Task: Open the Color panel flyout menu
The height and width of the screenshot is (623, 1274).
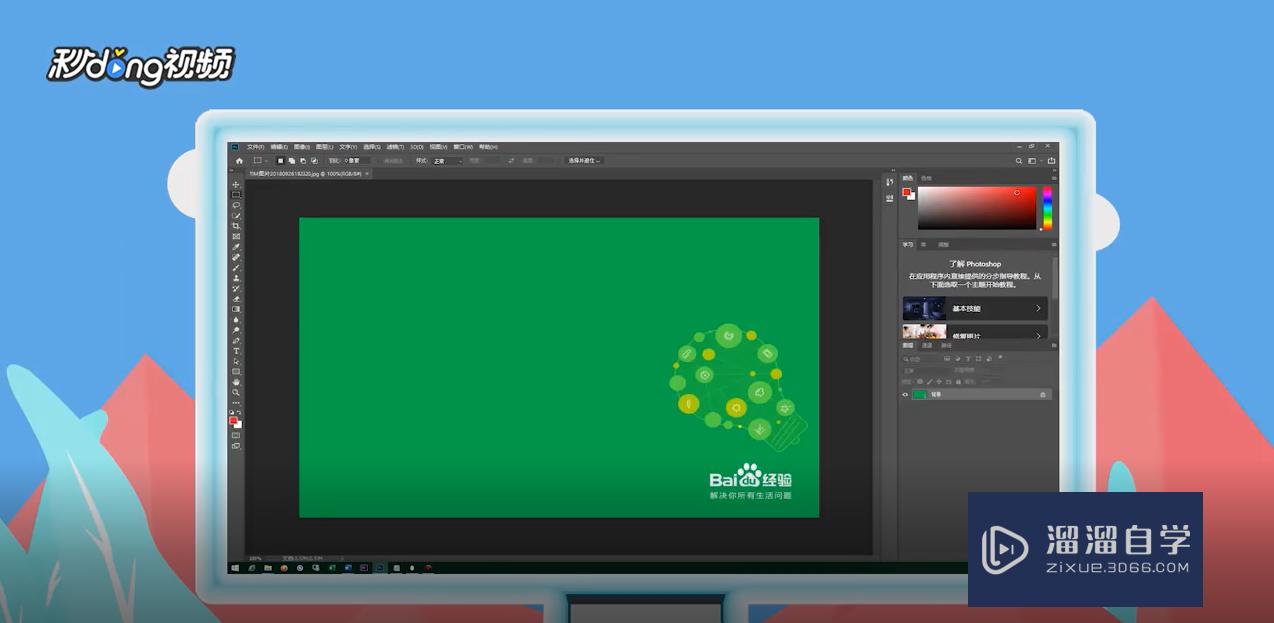Action: (1054, 178)
